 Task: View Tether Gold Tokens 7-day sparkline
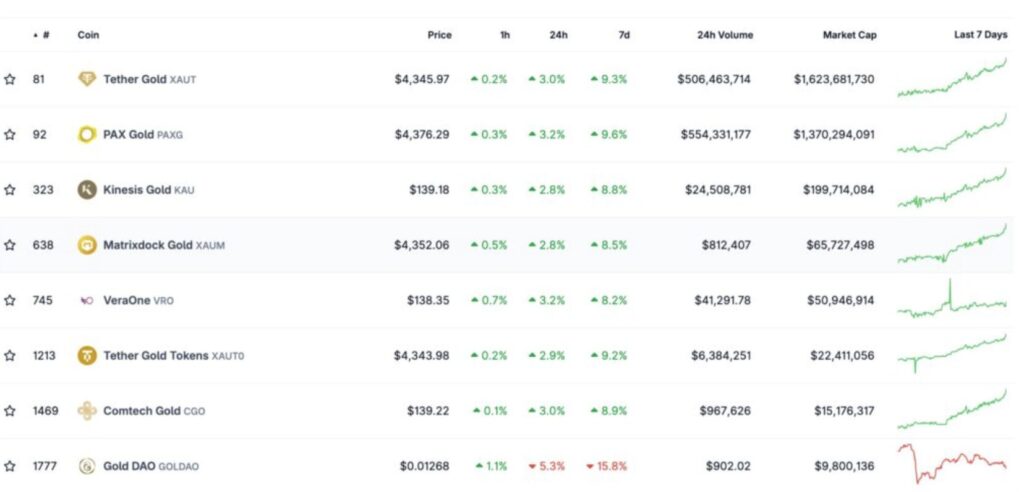coord(952,354)
